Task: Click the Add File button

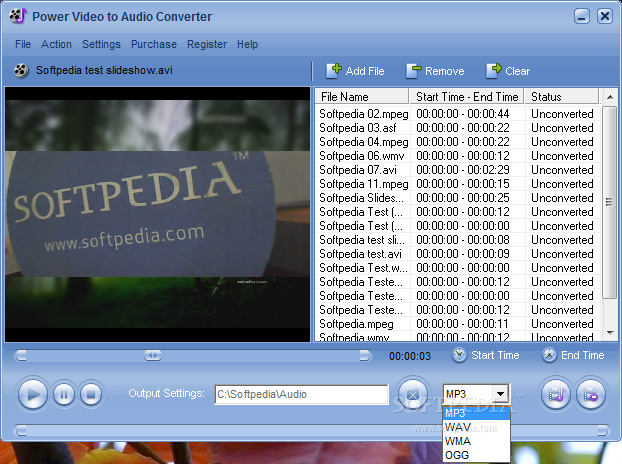Action: (x=355, y=71)
